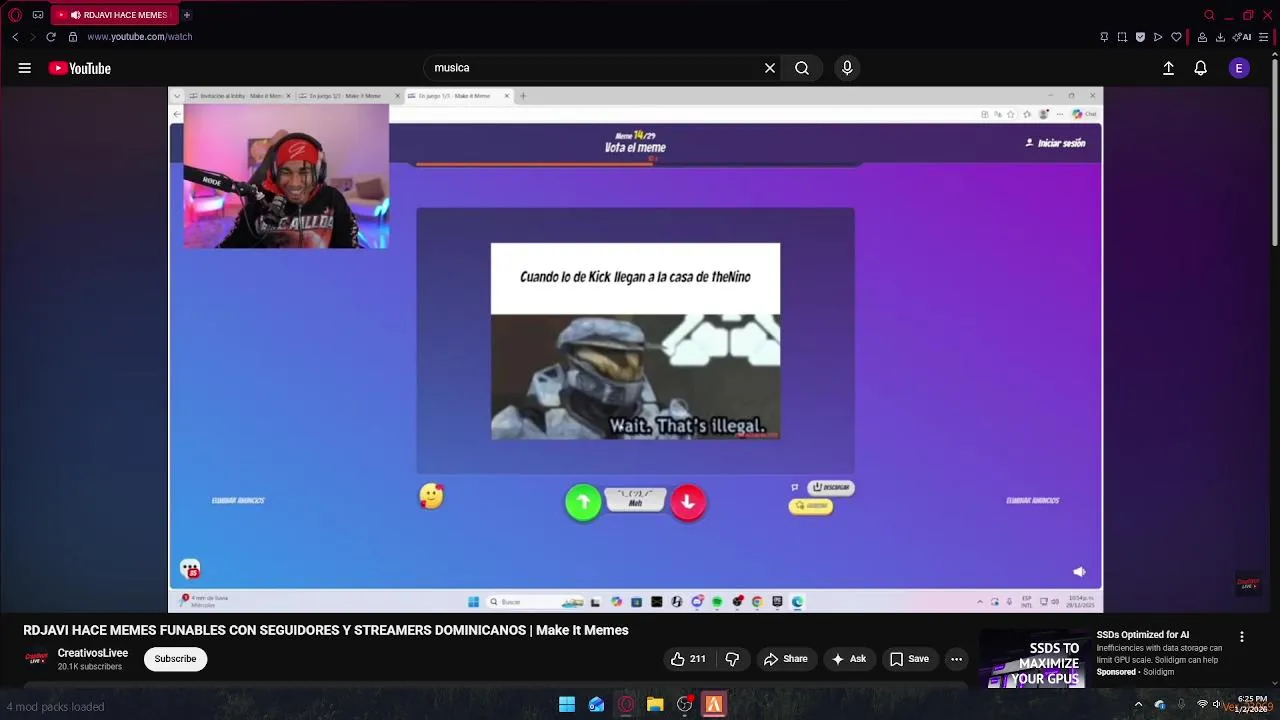1280x720 pixels.
Task: Open YouTube notifications bell
Action: pyautogui.click(x=1200, y=68)
